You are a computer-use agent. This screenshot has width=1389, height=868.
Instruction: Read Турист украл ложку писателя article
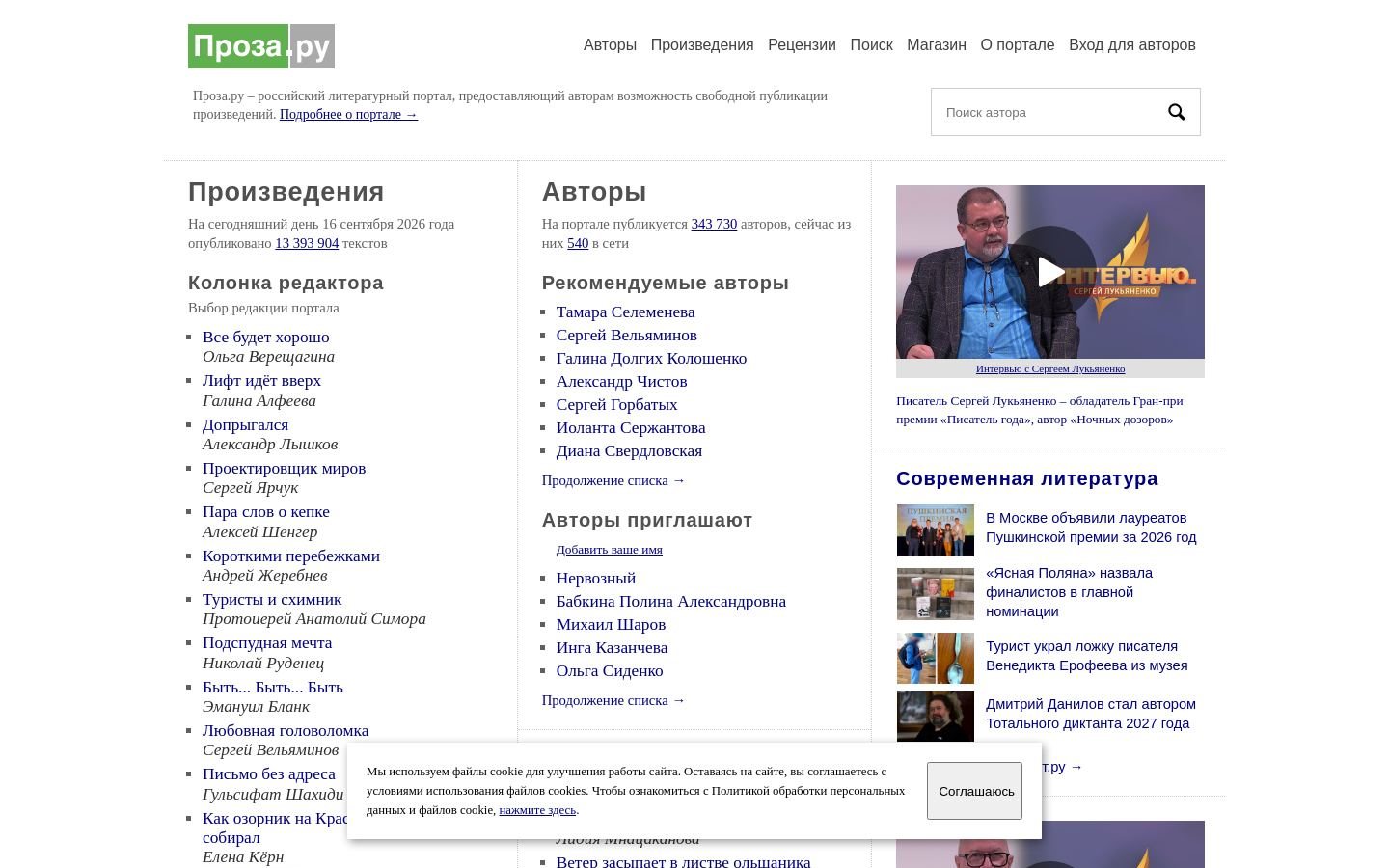click(1087, 656)
